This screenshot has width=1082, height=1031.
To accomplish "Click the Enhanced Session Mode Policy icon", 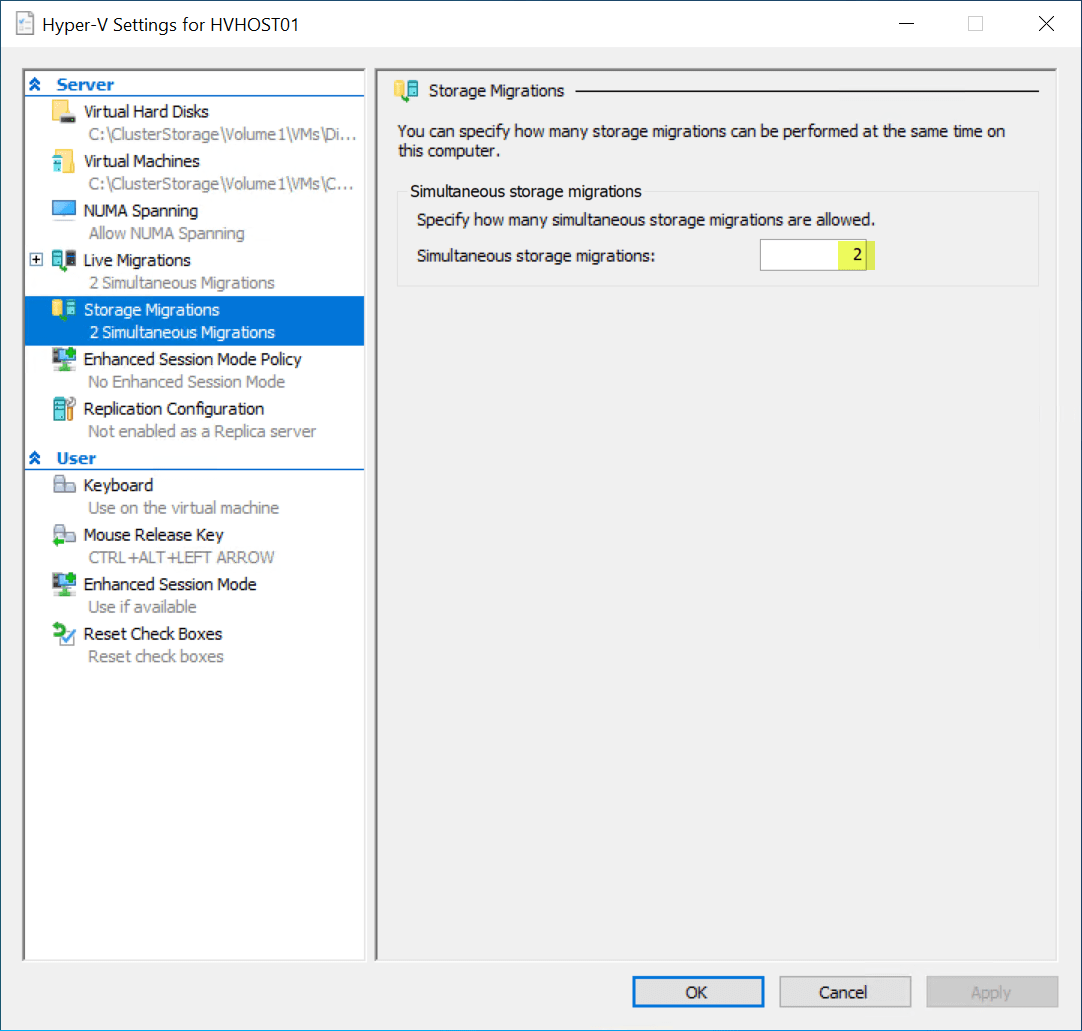I will (63, 359).
